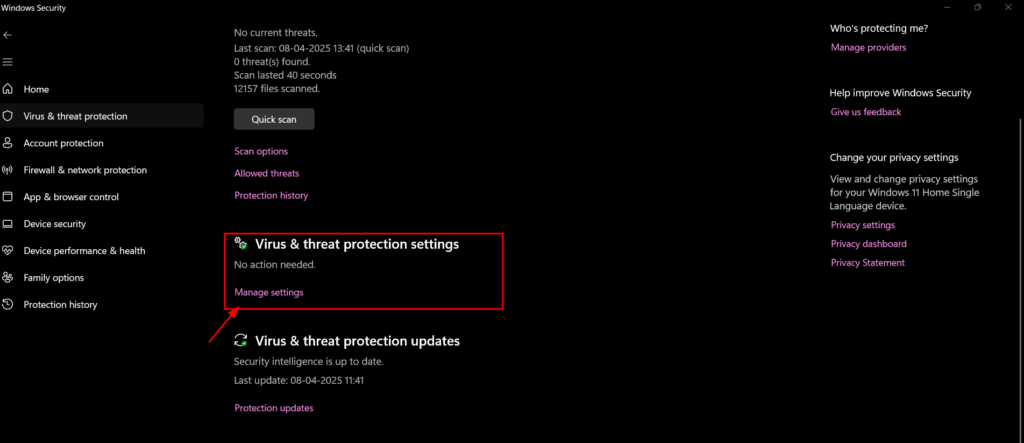Open Scan options link
The image size is (1024, 443).
pos(261,151)
